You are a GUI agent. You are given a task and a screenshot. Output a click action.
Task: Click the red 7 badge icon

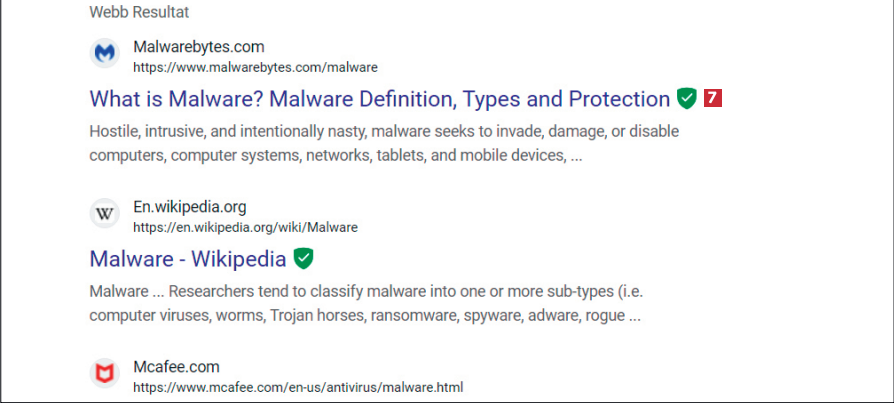click(x=713, y=98)
